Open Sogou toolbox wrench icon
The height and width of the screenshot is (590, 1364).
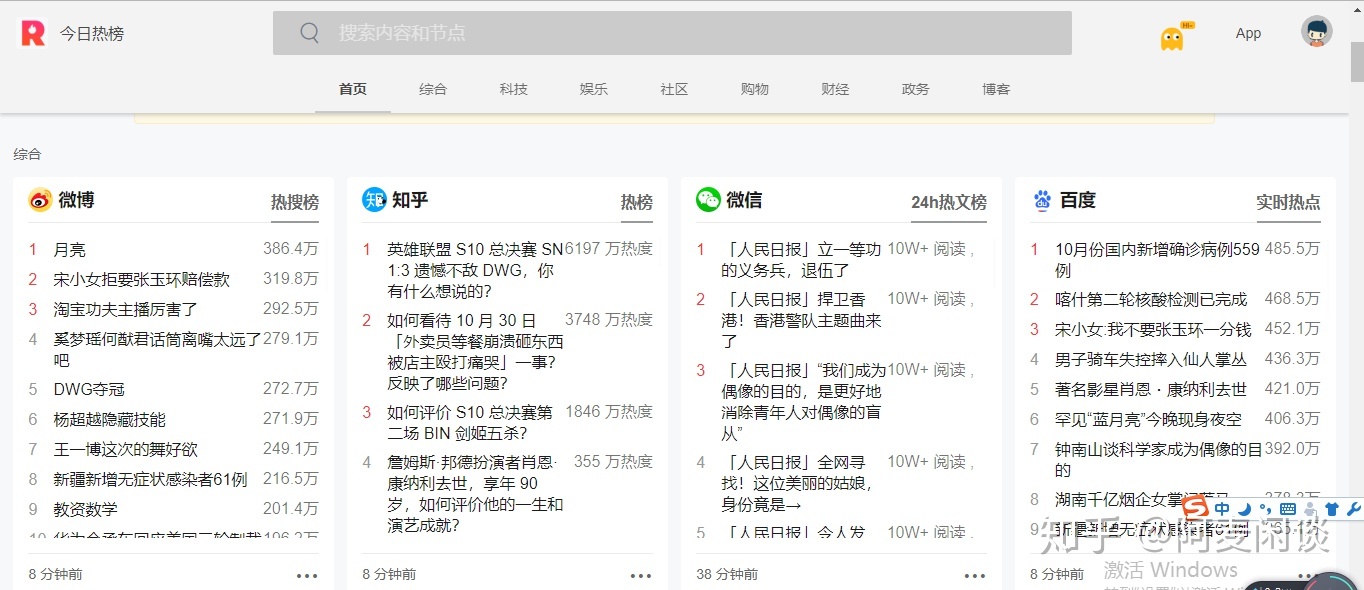point(1354,510)
